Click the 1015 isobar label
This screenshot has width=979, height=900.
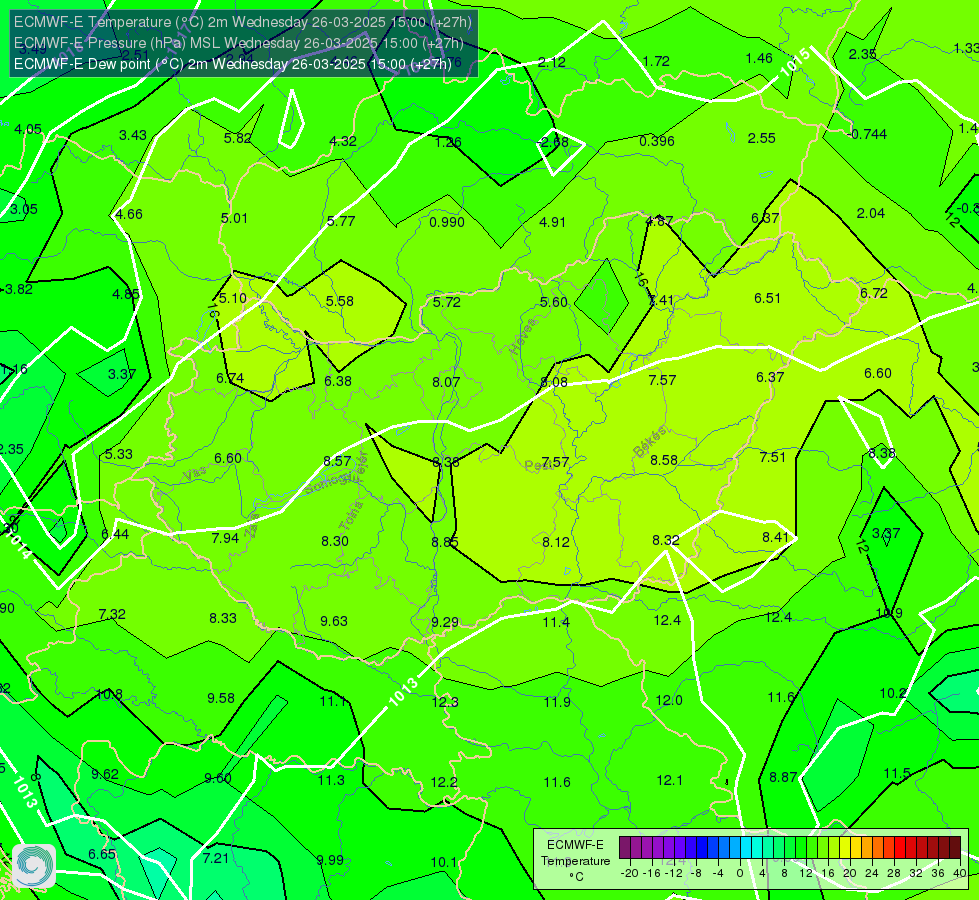[795, 62]
